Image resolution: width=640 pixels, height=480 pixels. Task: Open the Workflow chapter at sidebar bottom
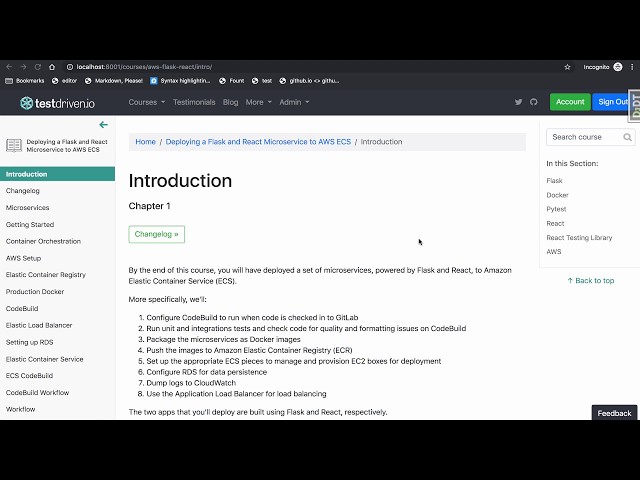point(20,409)
